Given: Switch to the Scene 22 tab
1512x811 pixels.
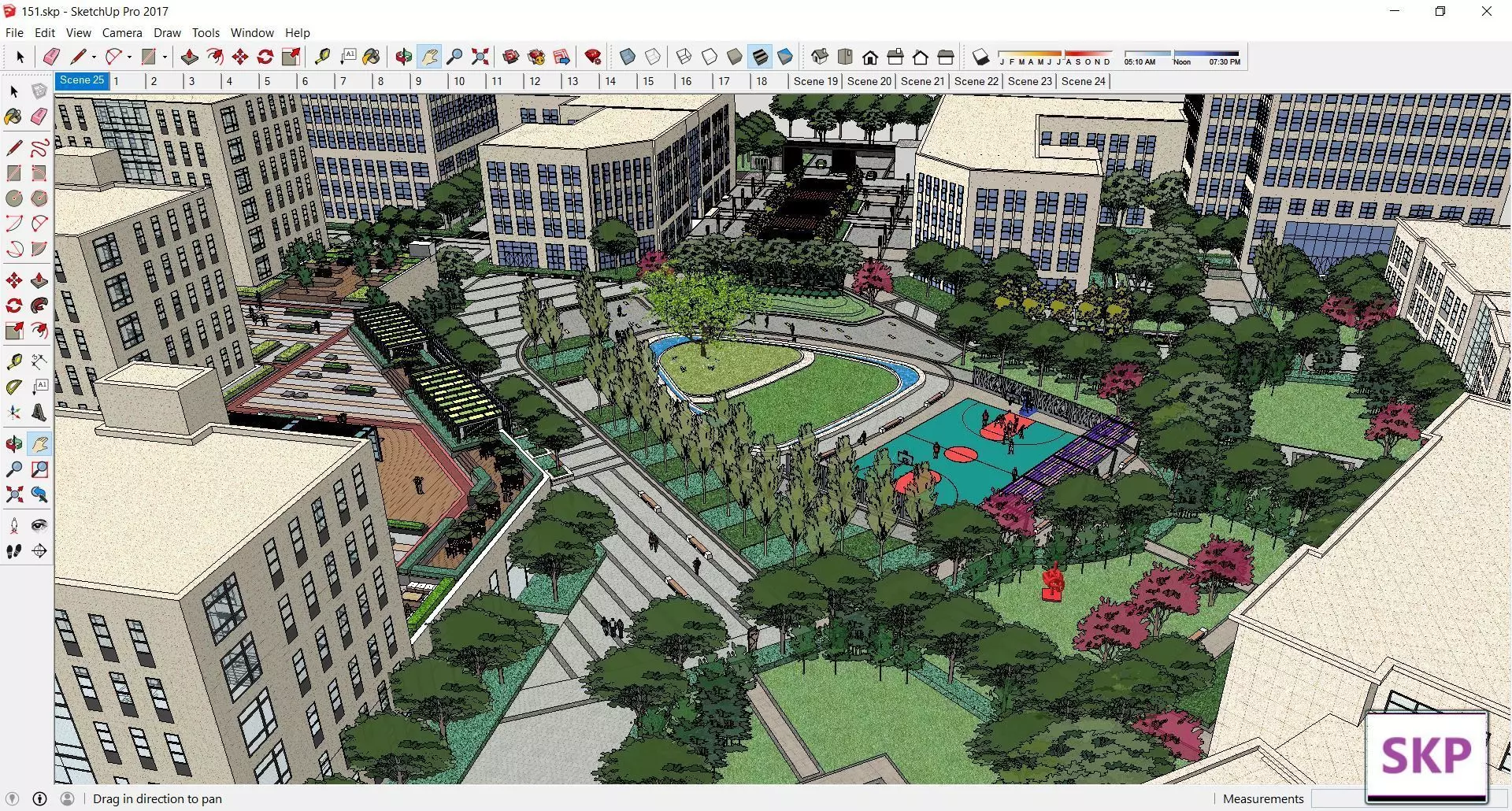Looking at the screenshot, I should click(976, 81).
